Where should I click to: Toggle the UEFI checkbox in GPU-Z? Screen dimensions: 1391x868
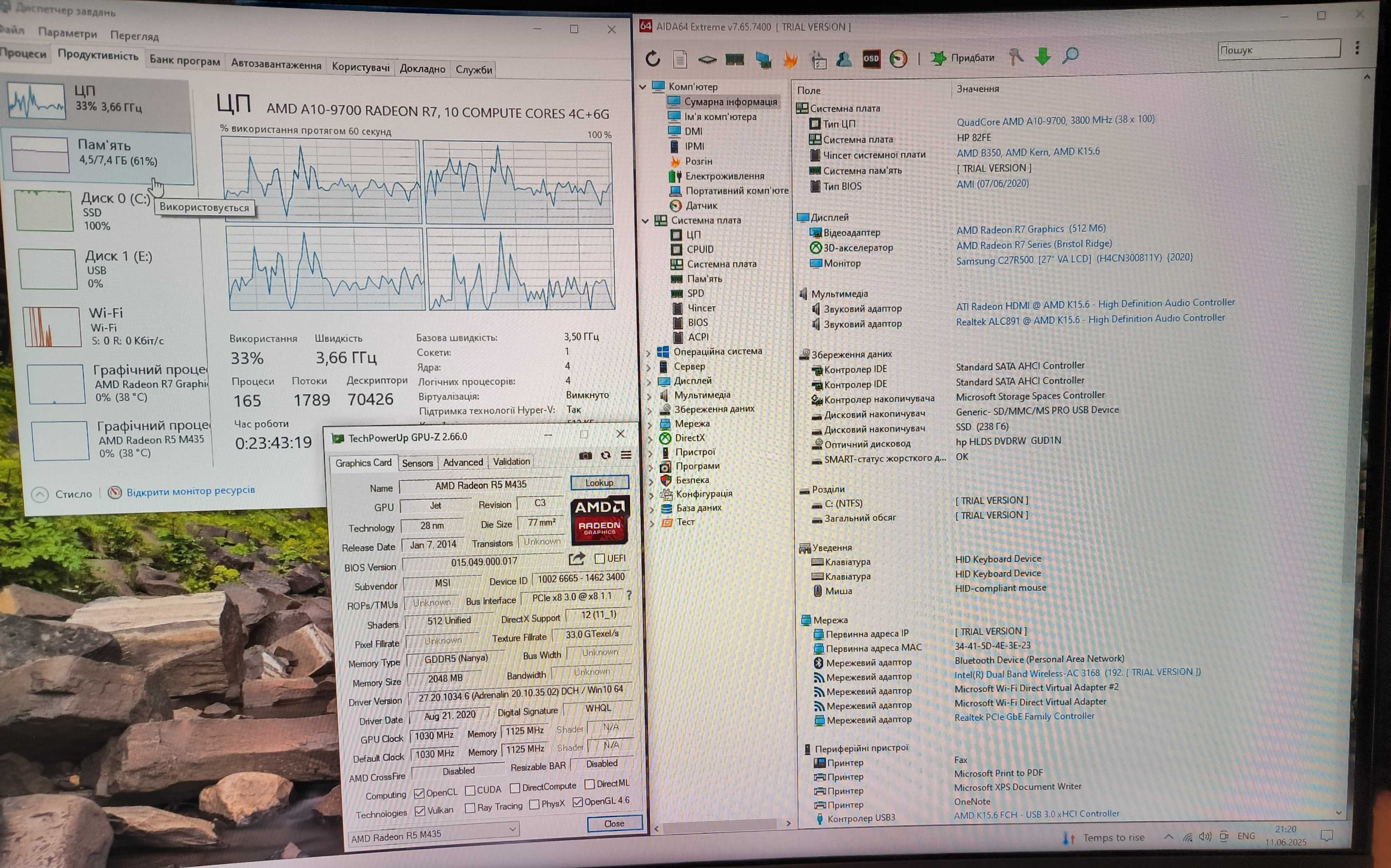(x=600, y=558)
